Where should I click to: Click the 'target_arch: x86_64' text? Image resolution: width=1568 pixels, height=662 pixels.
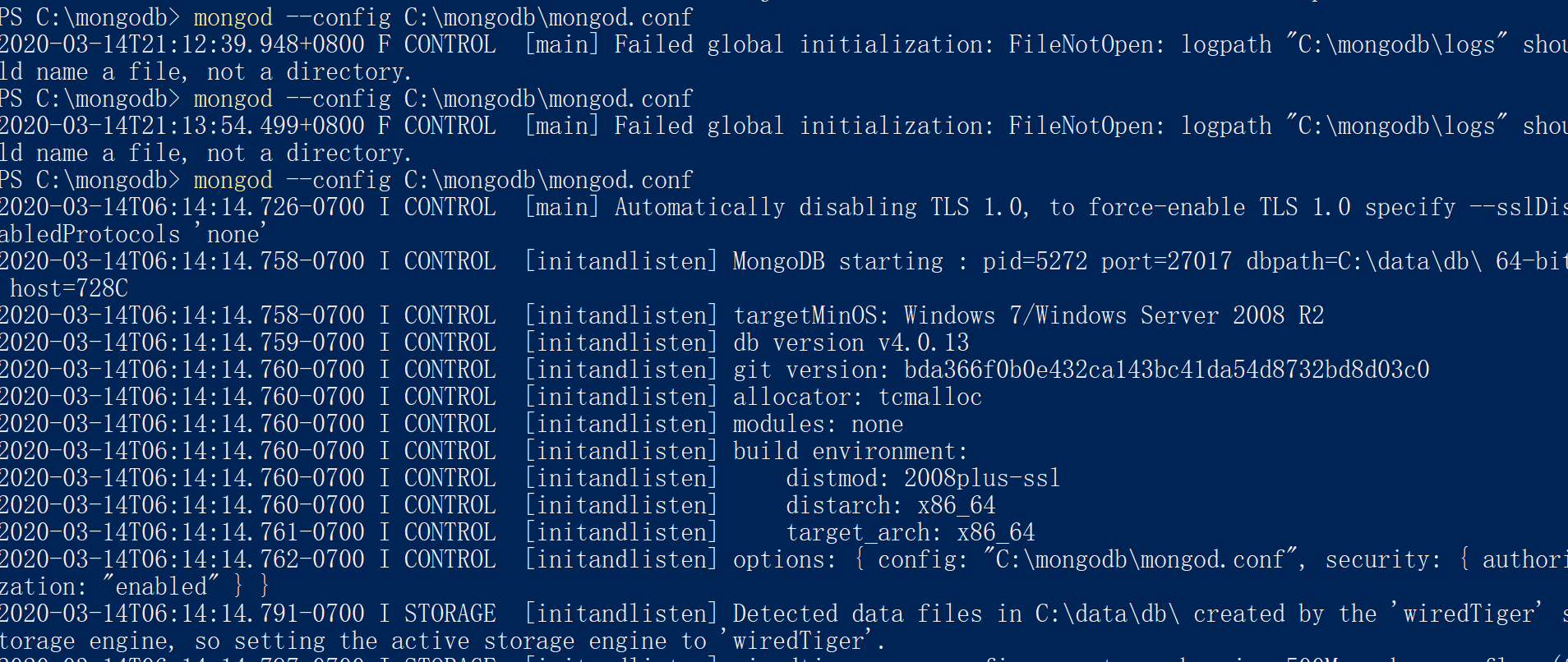[x=910, y=532]
